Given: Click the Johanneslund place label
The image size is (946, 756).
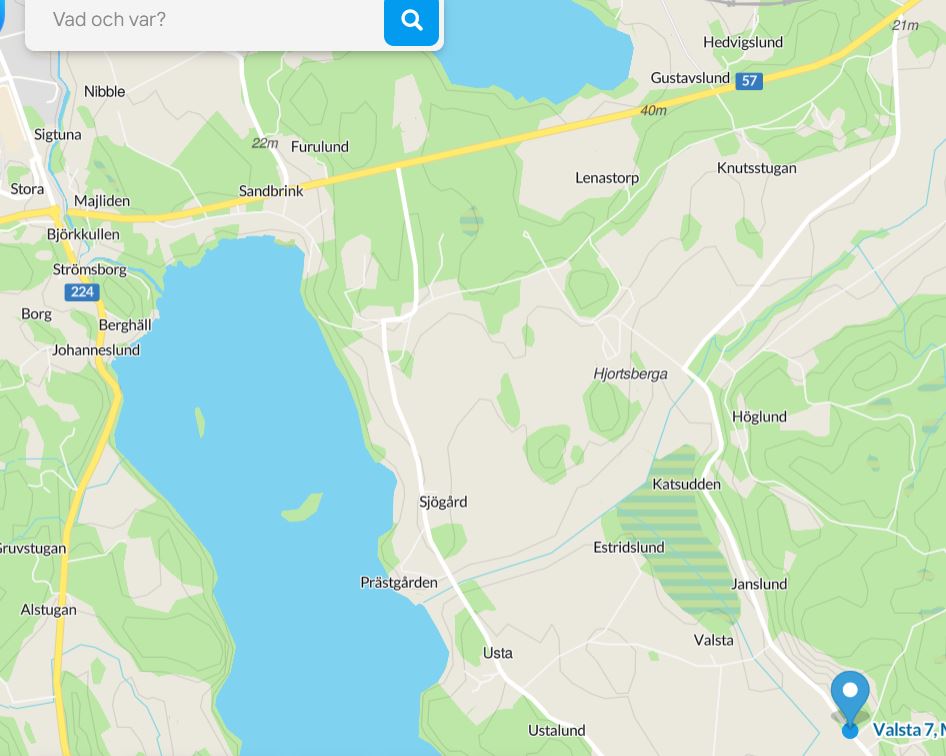Looking at the screenshot, I should click(x=96, y=350).
